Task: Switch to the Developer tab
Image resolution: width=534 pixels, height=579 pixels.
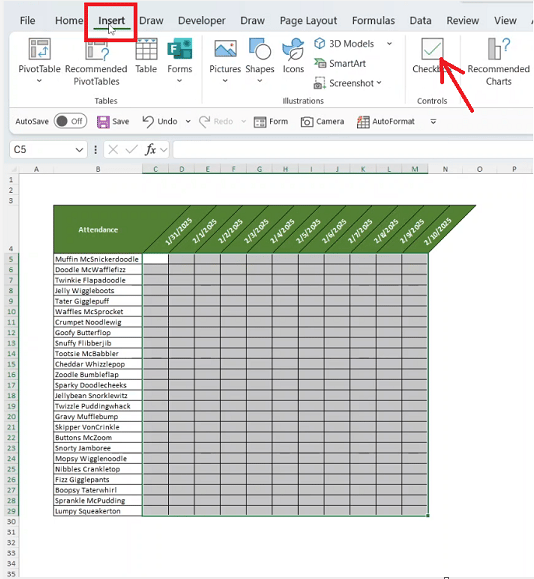Action: click(202, 21)
